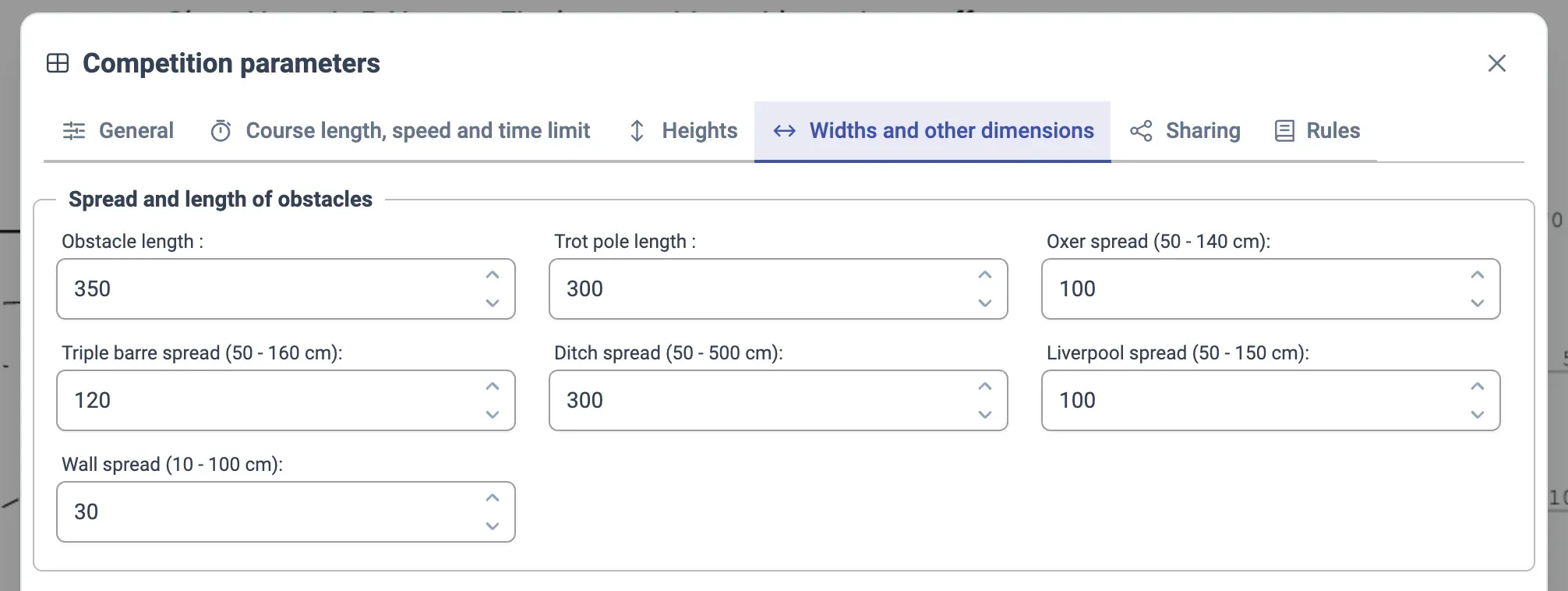Screen dimensions: 1568x591
Task: Click the vertical arrows icon beside Heights
Action: point(637,131)
